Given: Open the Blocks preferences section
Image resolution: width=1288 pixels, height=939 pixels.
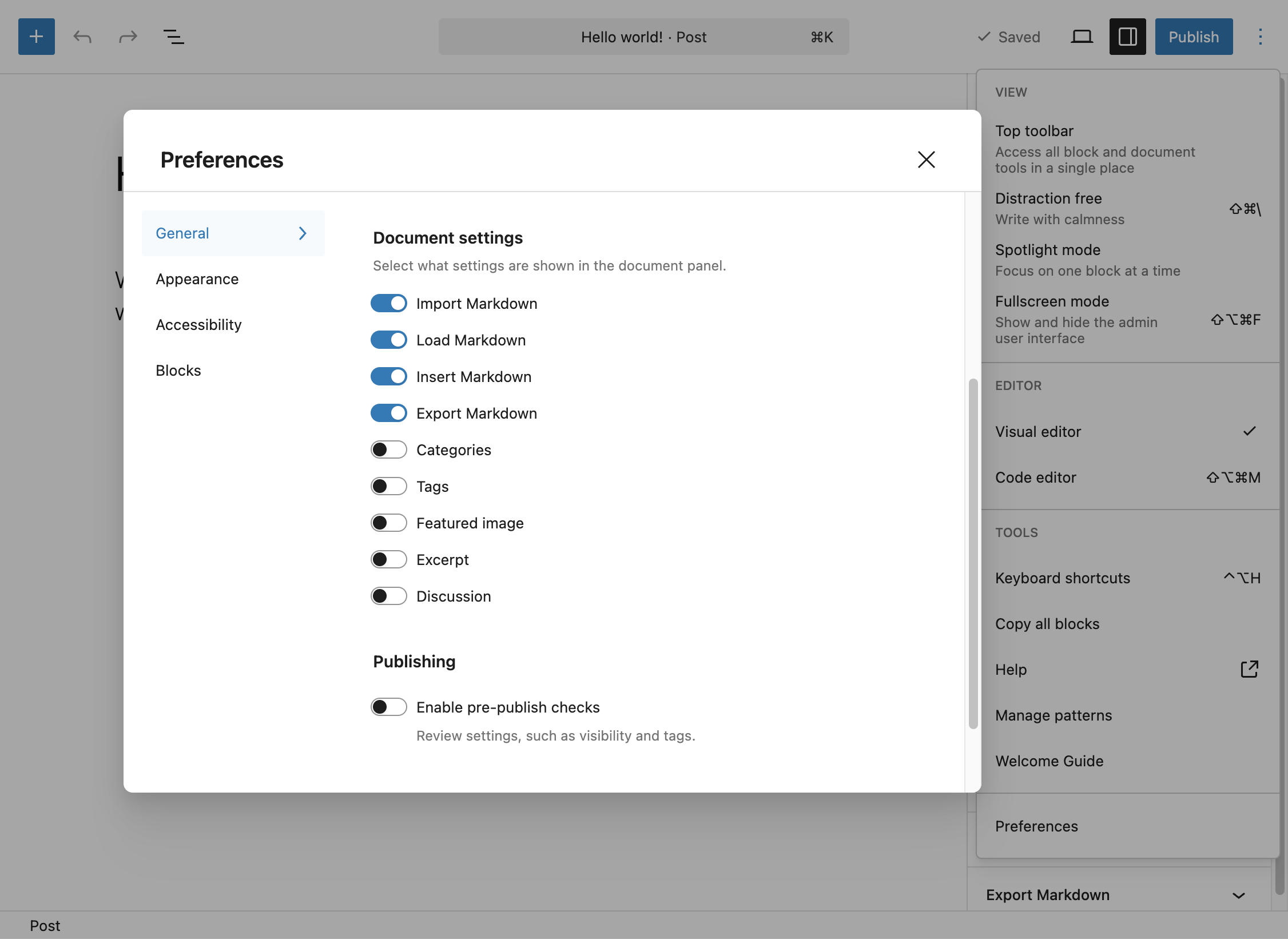Looking at the screenshot, I should pos(178,370).
